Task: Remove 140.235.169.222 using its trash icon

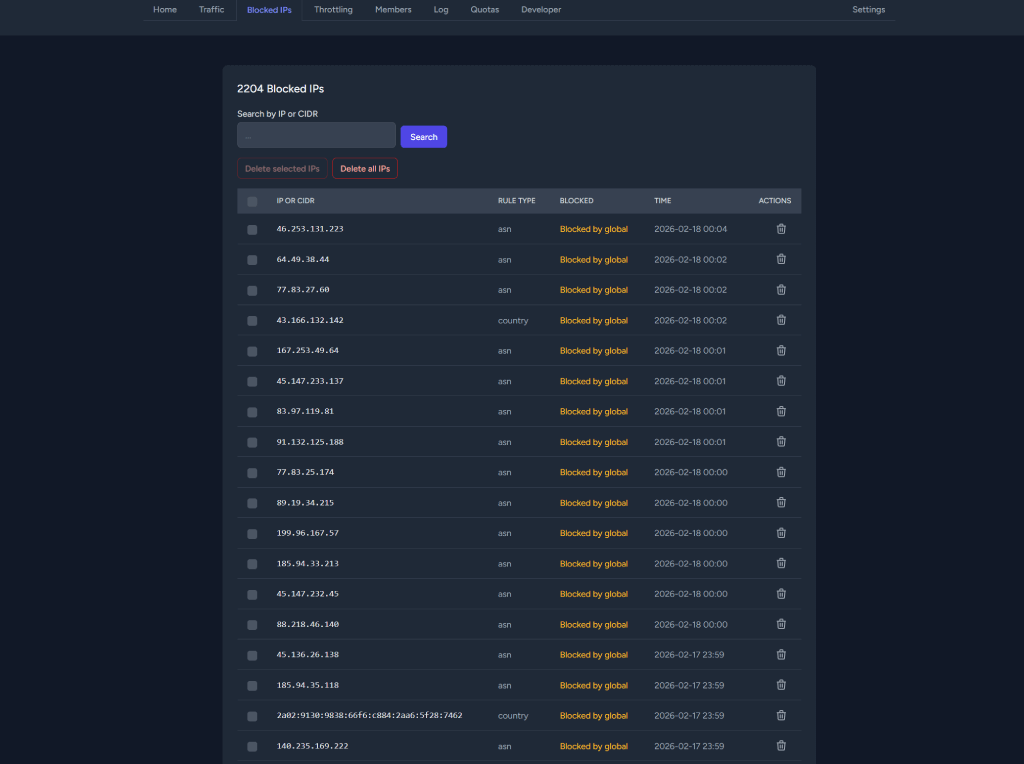Action: click(781, 746)
